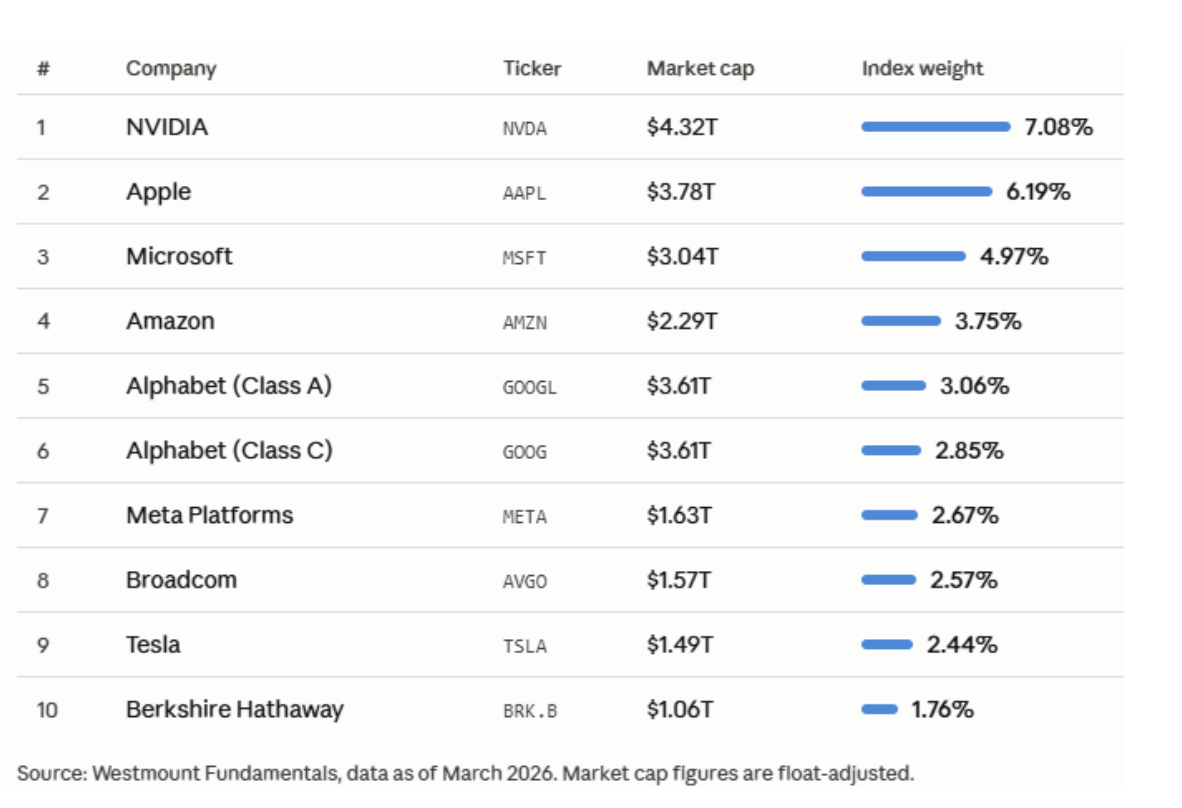Select the Meta Platforms company name
This screenshot has width=1182, height=808.
[210, 516]
